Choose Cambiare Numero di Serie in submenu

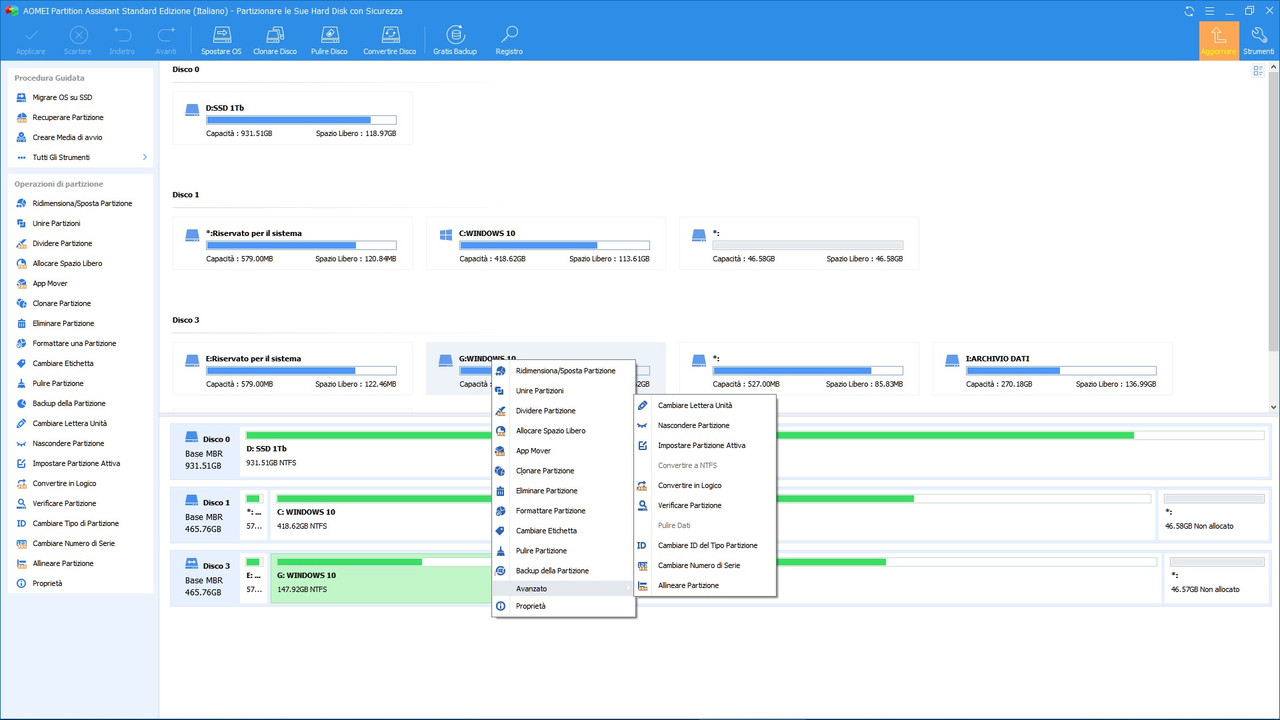705,565
